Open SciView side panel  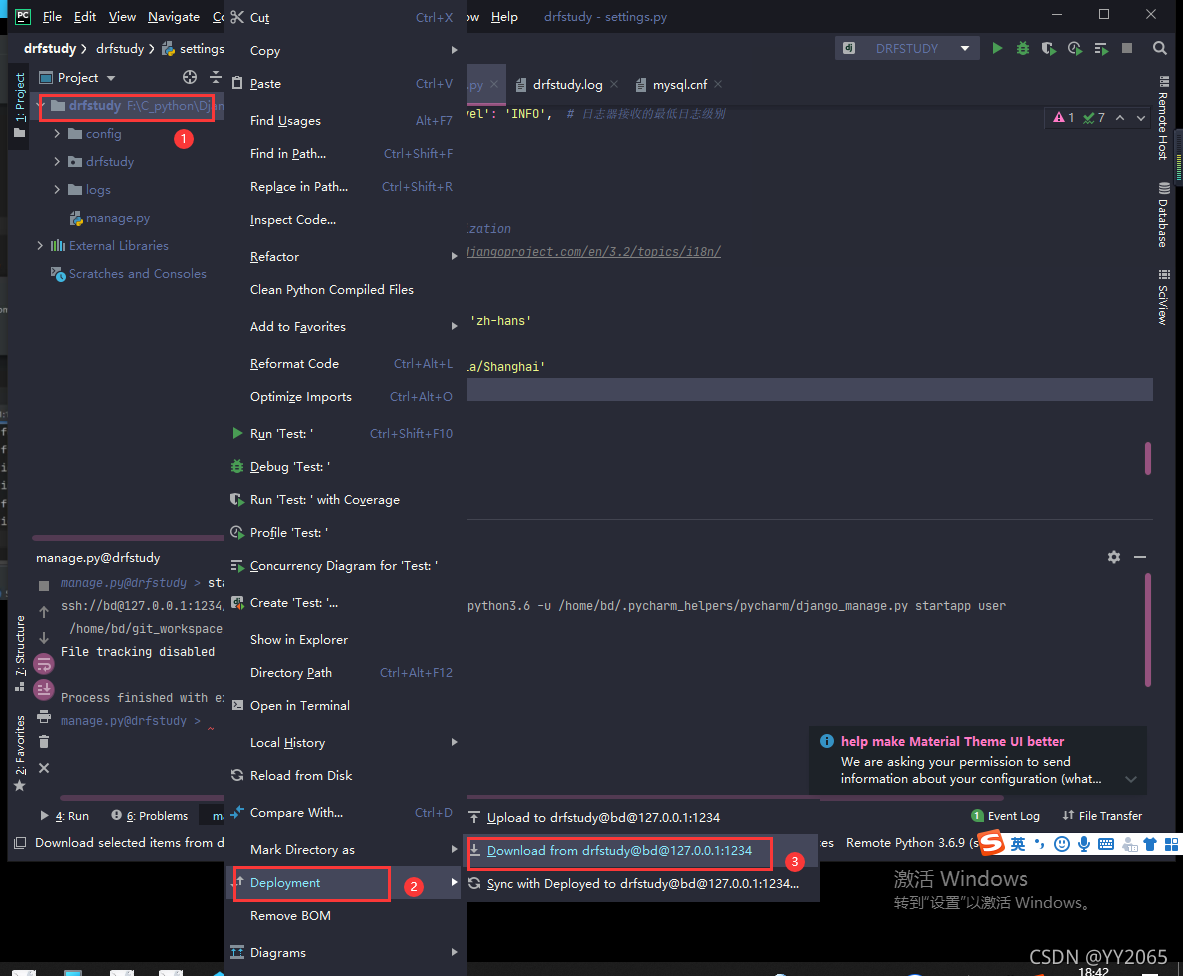1163,297
